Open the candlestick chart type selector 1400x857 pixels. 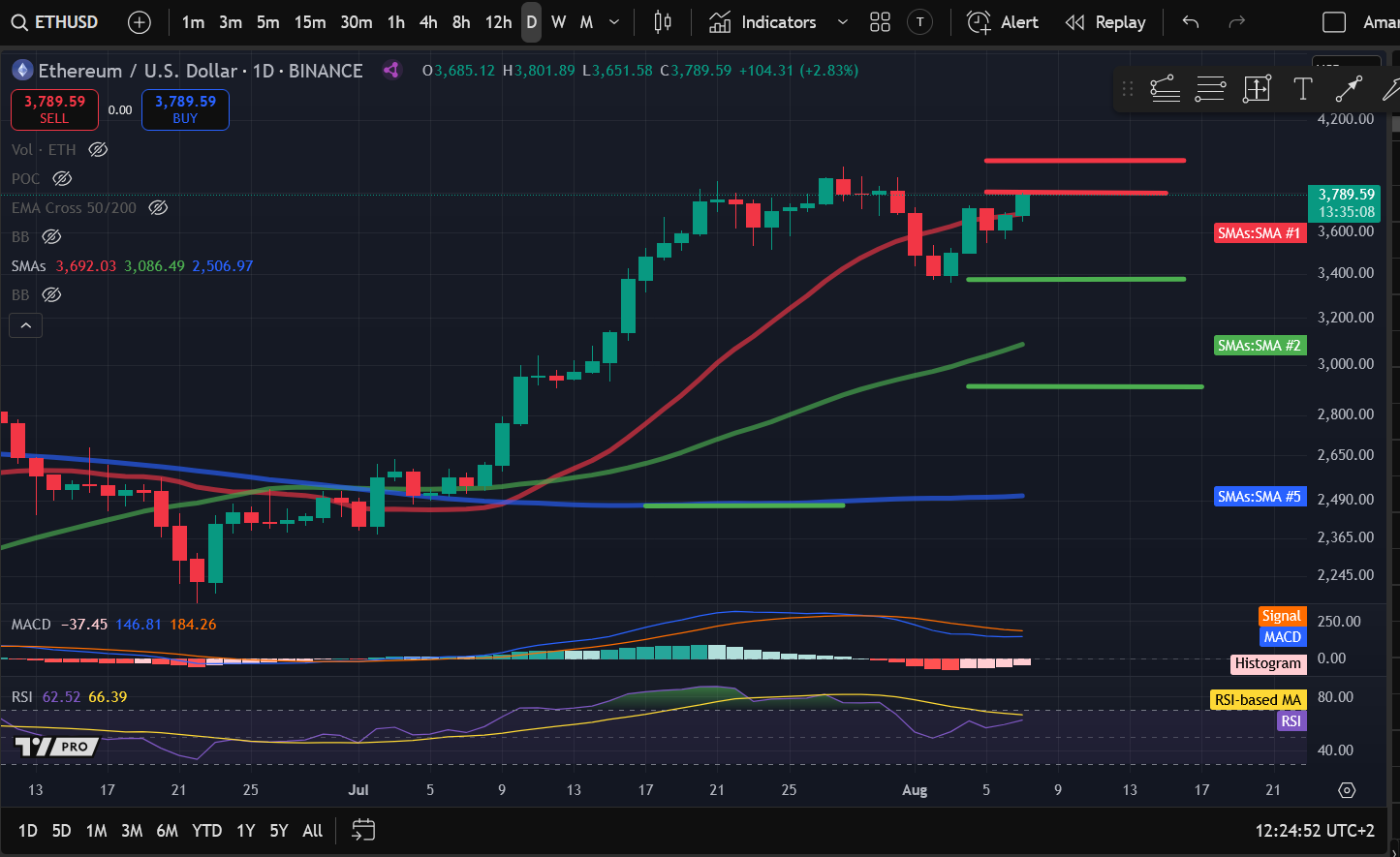663,22
